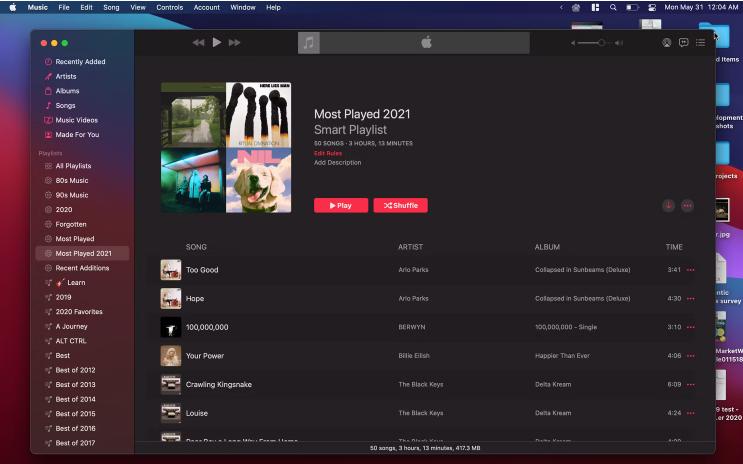The height and width of the screenshot is (464, 743).
Task: Click the Your Power artwork thumbnail
Action: tap(171, 355)
